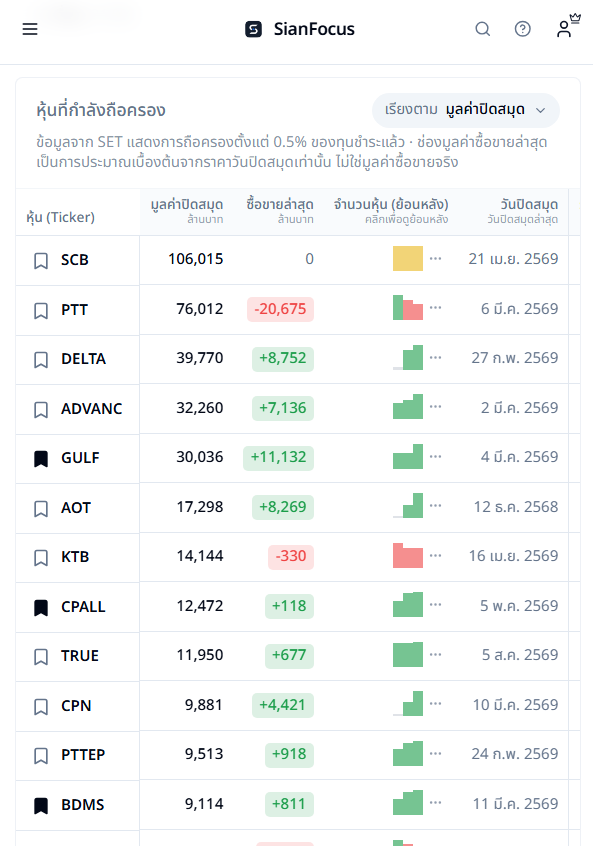
Task: Click the help question mark icon
Action: pos(522,29)
